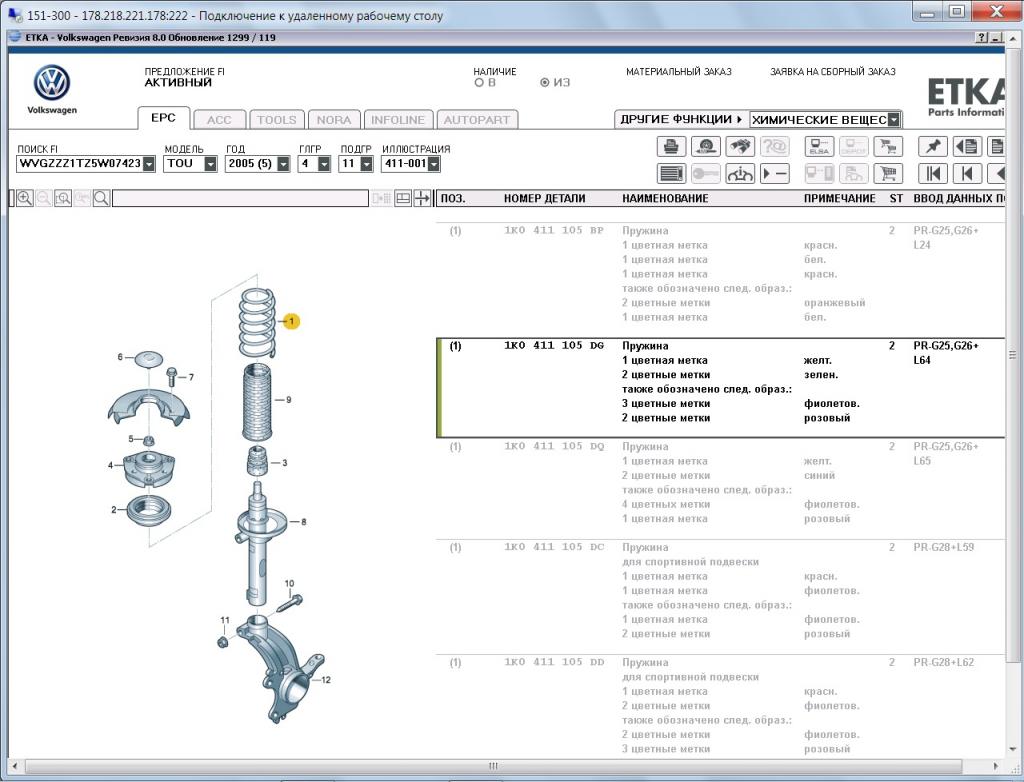This screenshot has height=782, width=1024.
Task: Switch to the TOOLS tab
Action: click(x=277, y=120)
